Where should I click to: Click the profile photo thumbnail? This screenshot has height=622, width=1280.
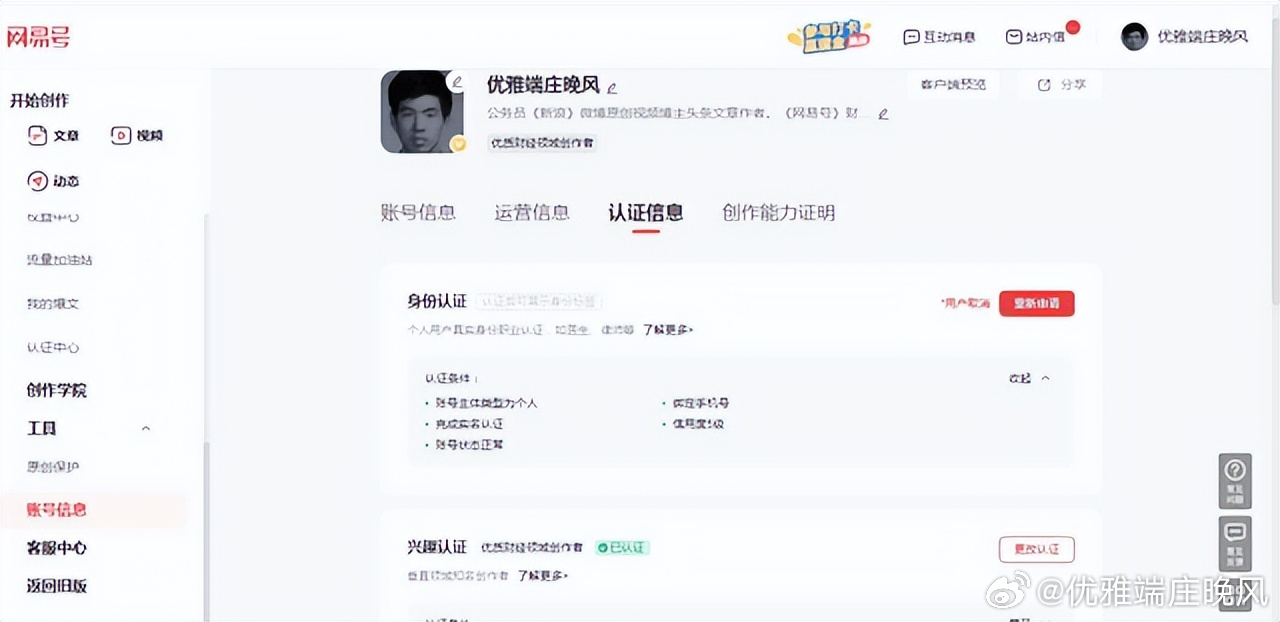[x=421, y=111]
